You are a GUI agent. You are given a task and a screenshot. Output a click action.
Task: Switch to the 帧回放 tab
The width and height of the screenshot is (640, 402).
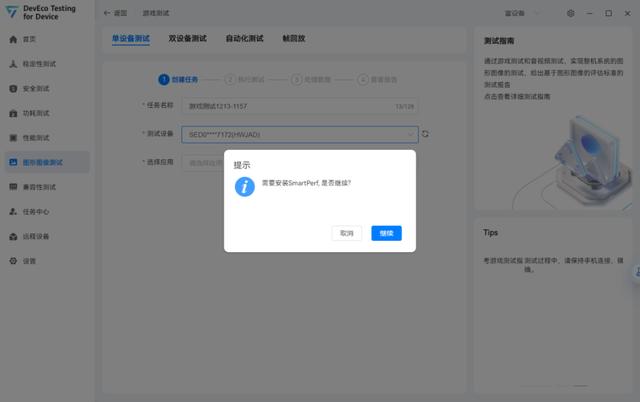point(294,38)
